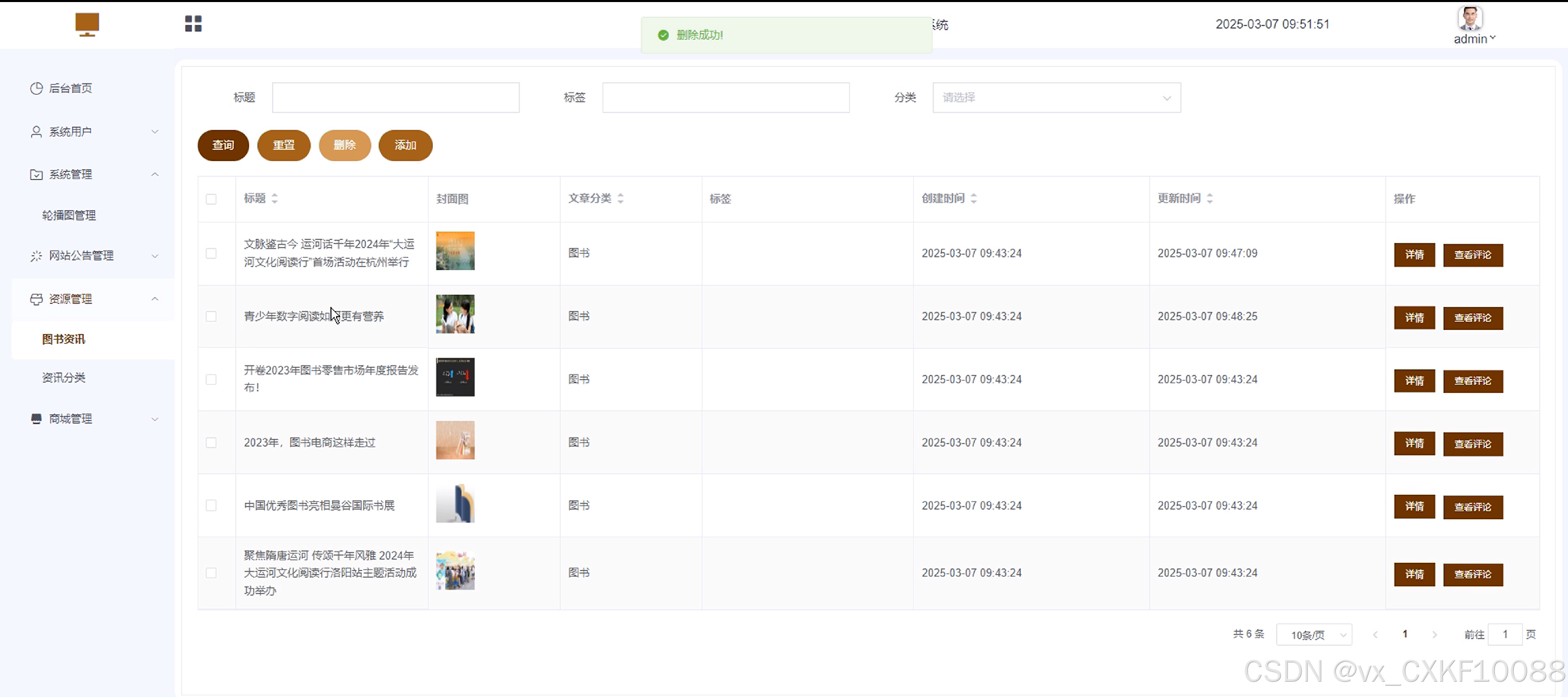The height and width of the screenshot is (697, 1568).
Task: Open the 10条/页 page size dropdown
Action: pos(1314,635)
